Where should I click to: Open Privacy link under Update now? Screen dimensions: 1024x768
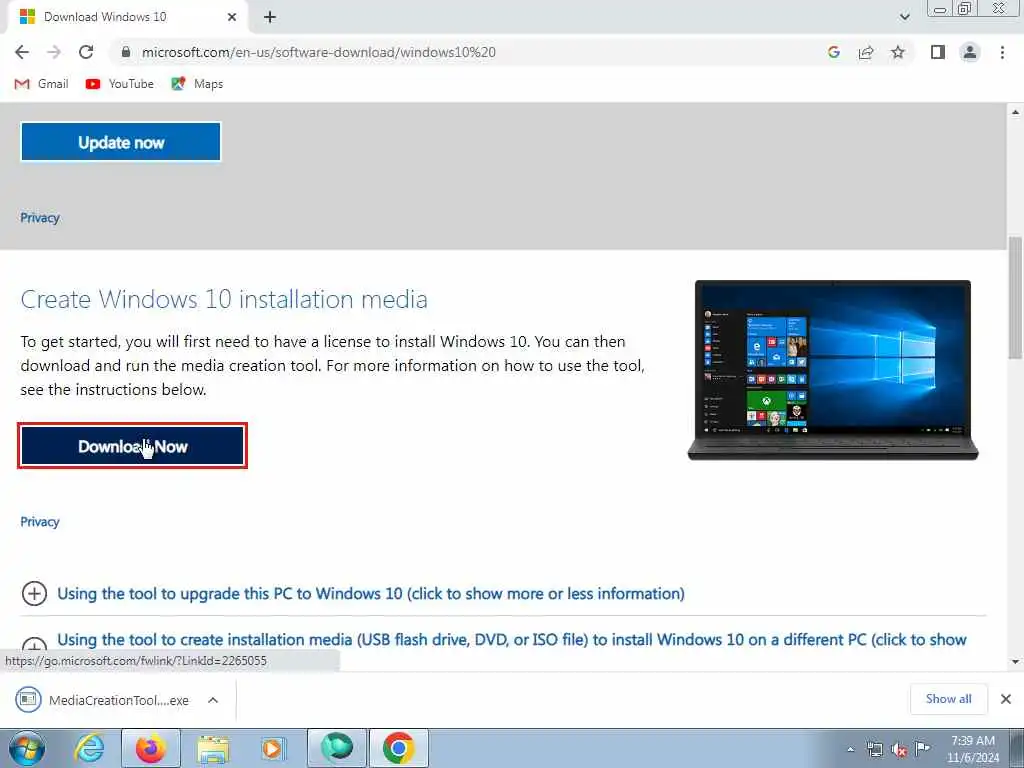40,217
